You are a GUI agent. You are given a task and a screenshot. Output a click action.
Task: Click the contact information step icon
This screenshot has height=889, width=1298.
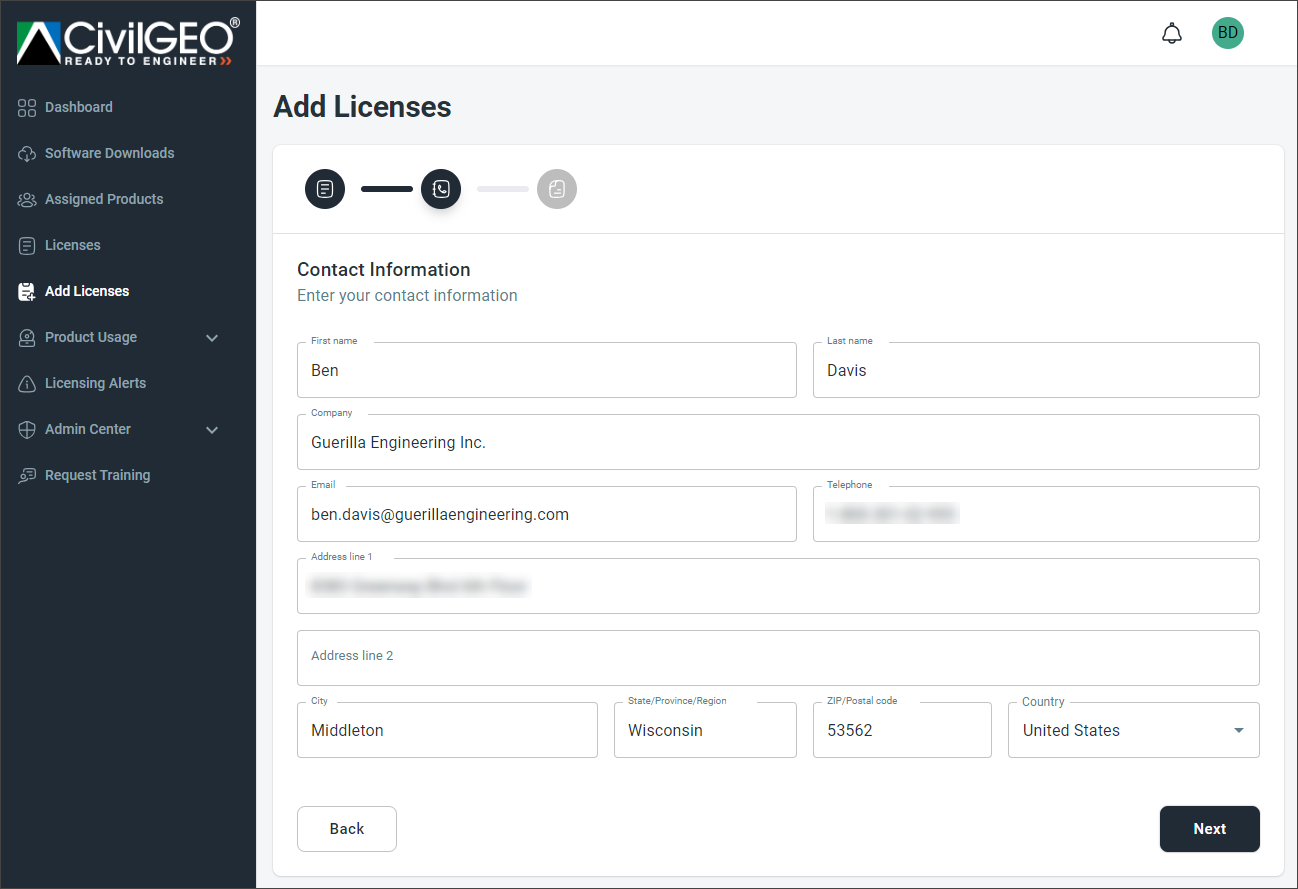pyautogui.click(x=441, y=189)
